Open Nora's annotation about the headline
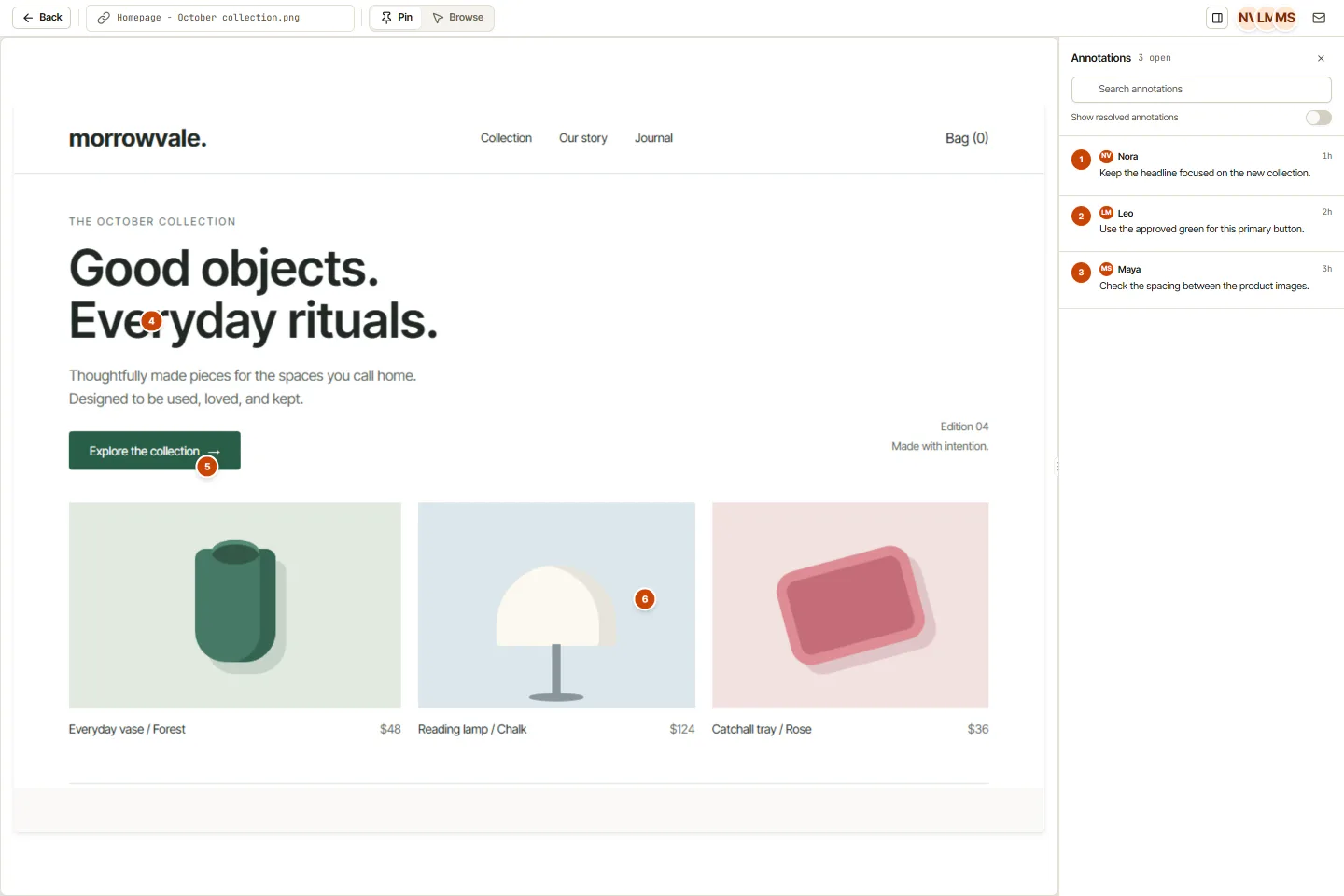This screenshot has width=1344, height=896. tap(1201, 165)
